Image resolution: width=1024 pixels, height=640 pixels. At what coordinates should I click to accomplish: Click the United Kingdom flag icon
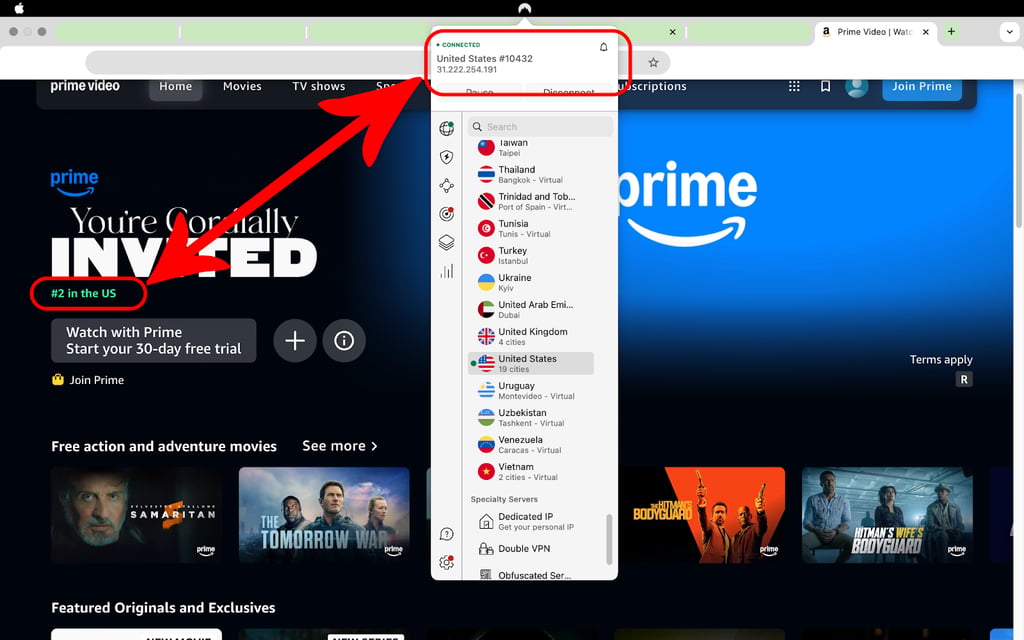[x=486, y=336]
